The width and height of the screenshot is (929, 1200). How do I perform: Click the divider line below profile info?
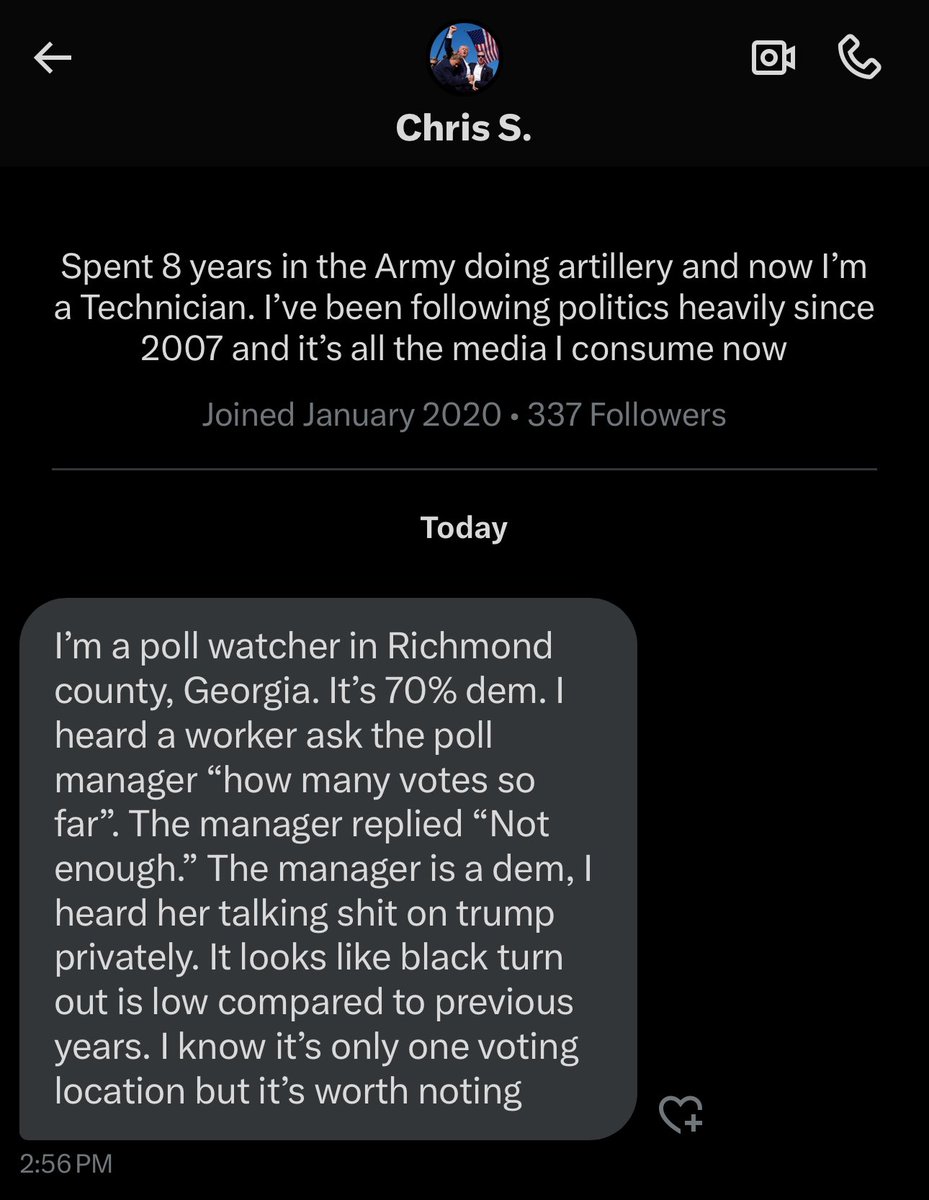(464, 468)
